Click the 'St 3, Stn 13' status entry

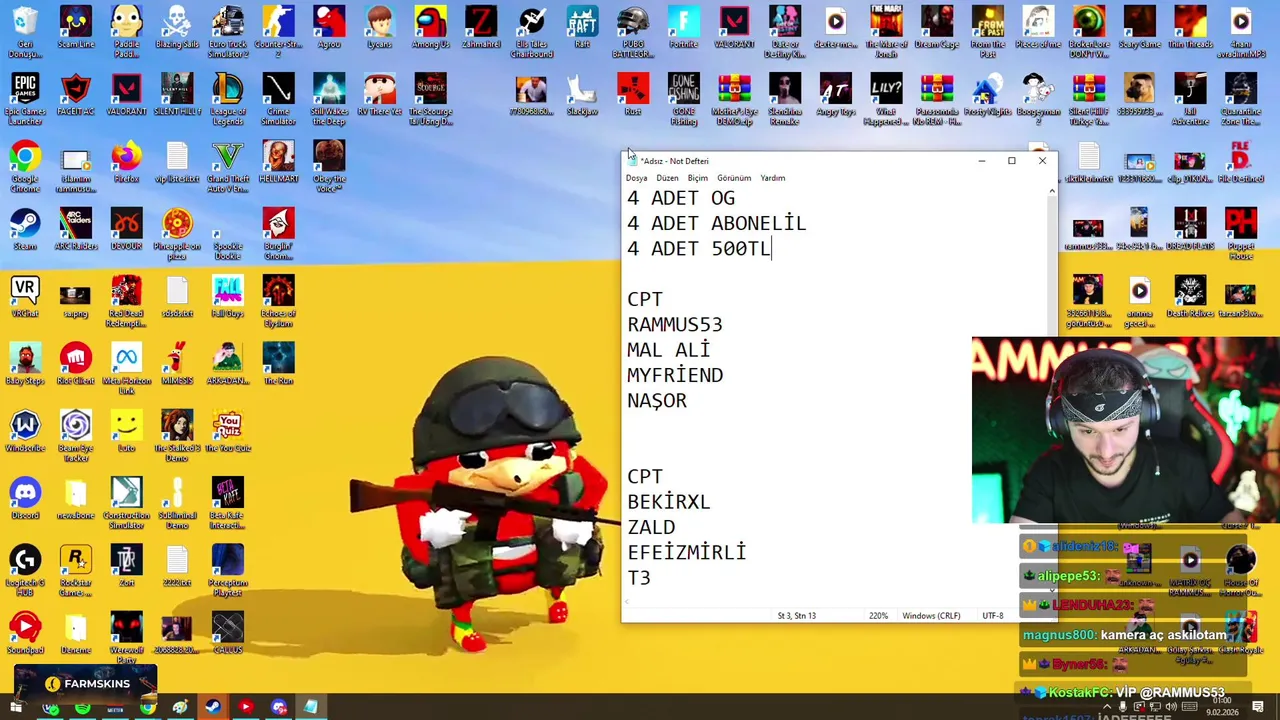tap(797, 616)
